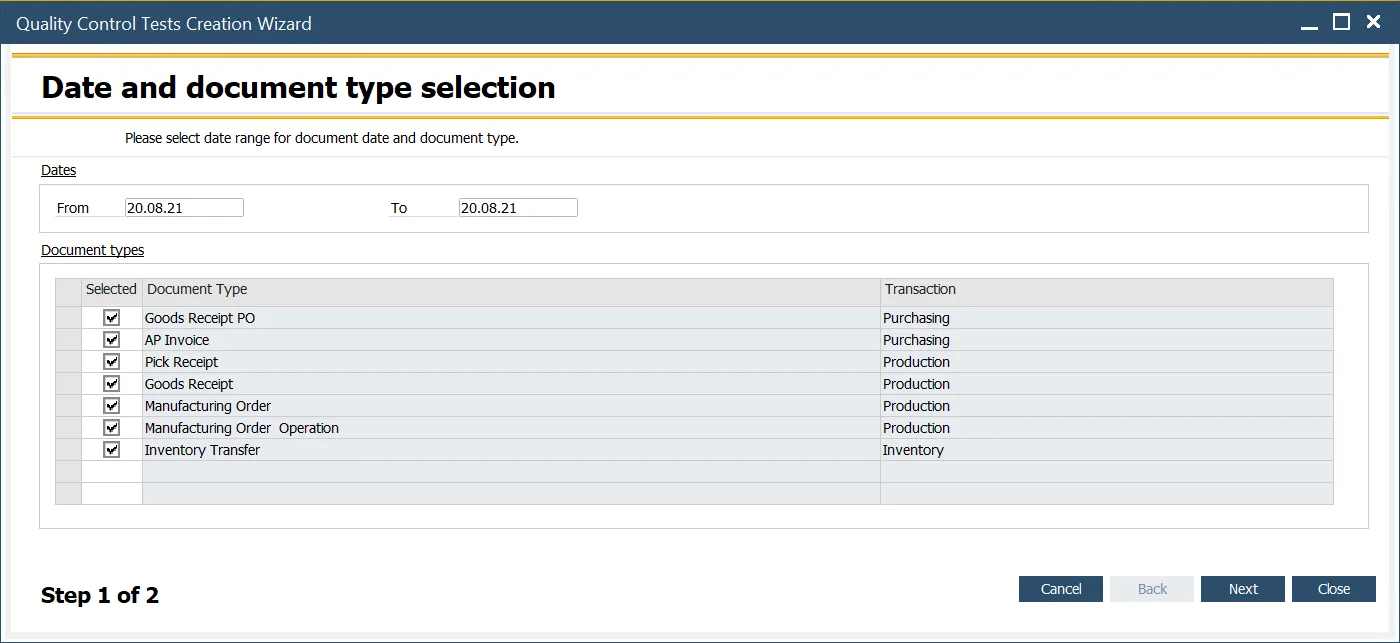Click the Selected column header
This screenshot has height=643, width=1400.
point(111,290)
